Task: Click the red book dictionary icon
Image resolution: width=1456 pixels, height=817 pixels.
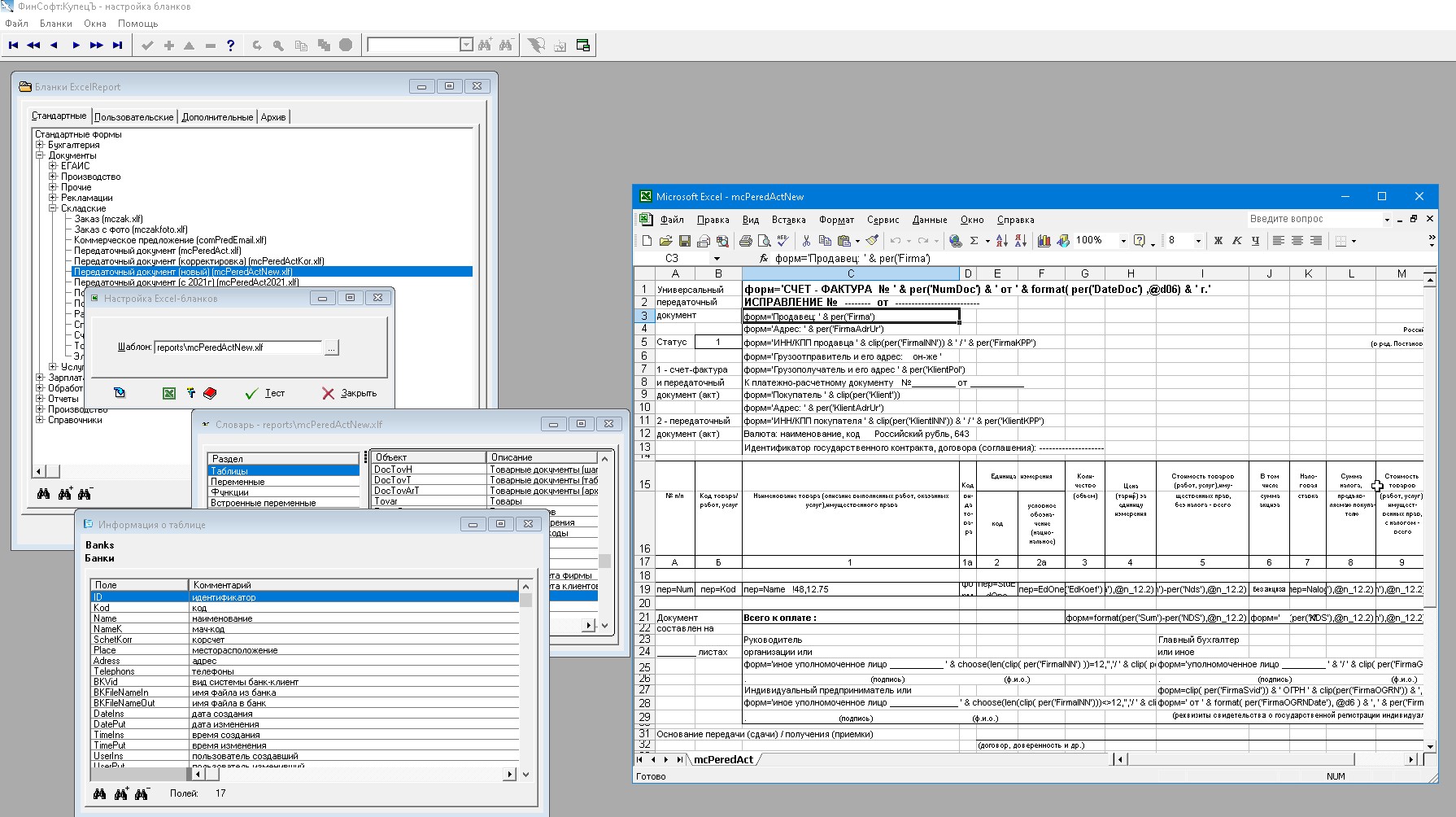Action: [x=210, y=394]
